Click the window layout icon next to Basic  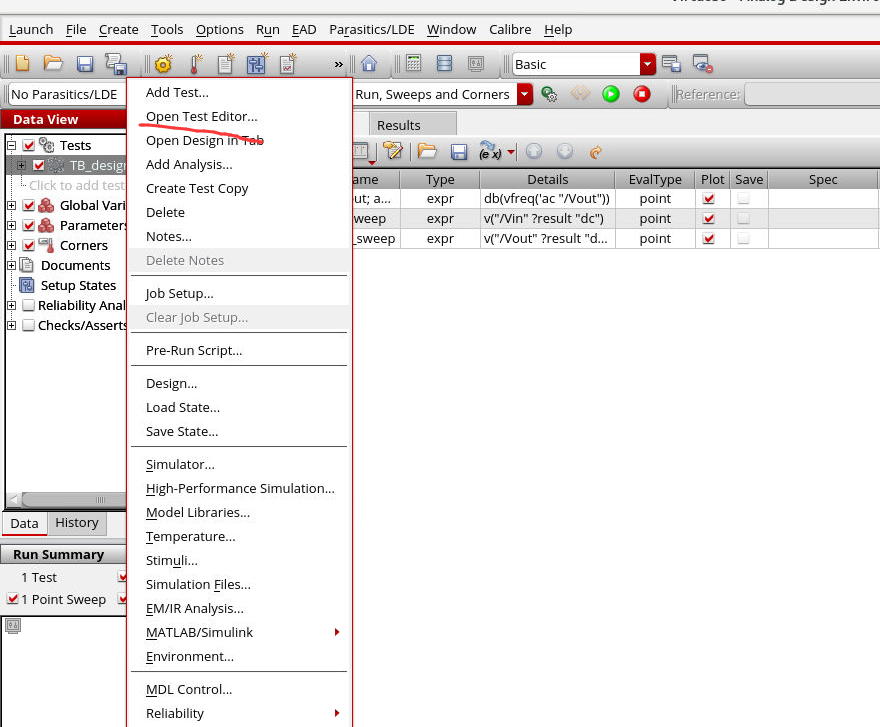(x=671, y=63)
